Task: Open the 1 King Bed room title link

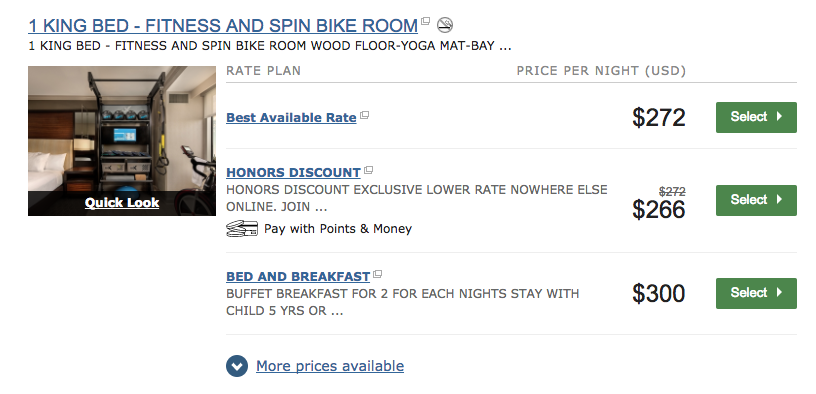Action: click(223, 25)
